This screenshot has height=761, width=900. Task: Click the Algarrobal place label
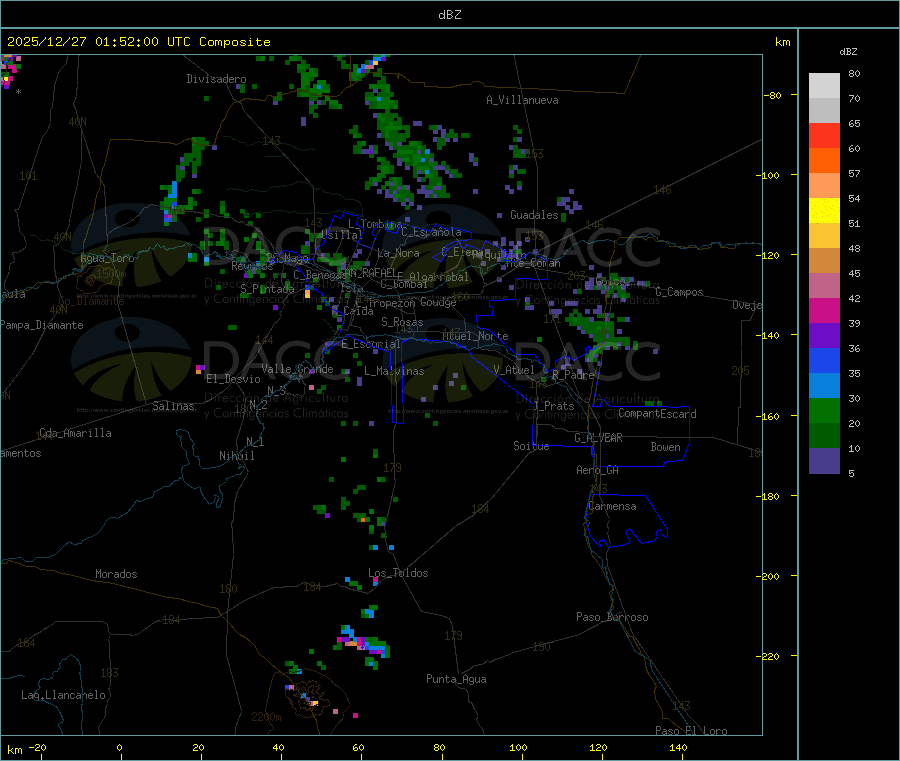coord(439,277)
